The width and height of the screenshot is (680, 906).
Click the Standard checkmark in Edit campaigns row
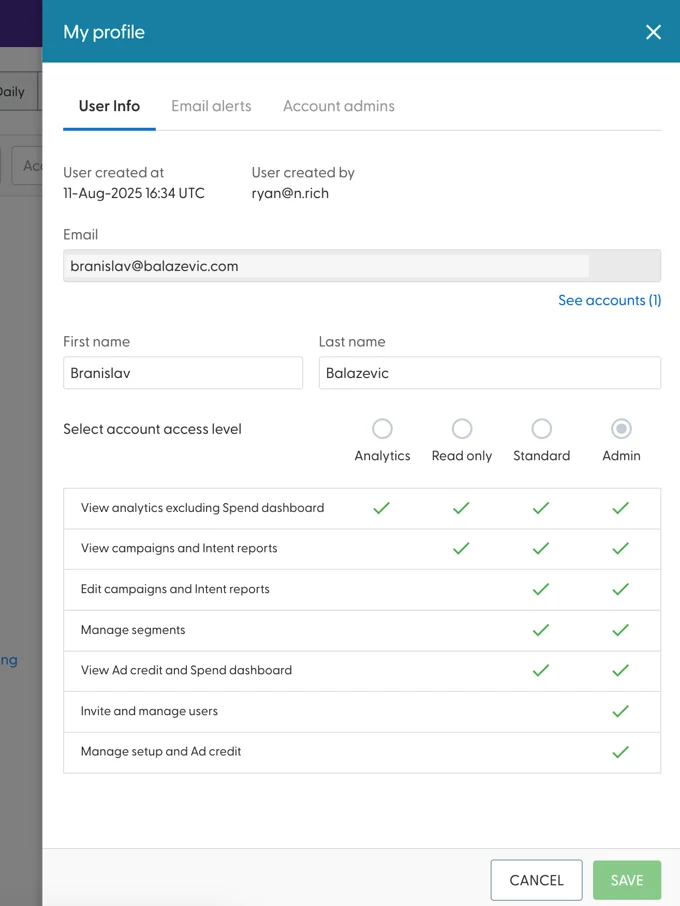pos(541,589)
